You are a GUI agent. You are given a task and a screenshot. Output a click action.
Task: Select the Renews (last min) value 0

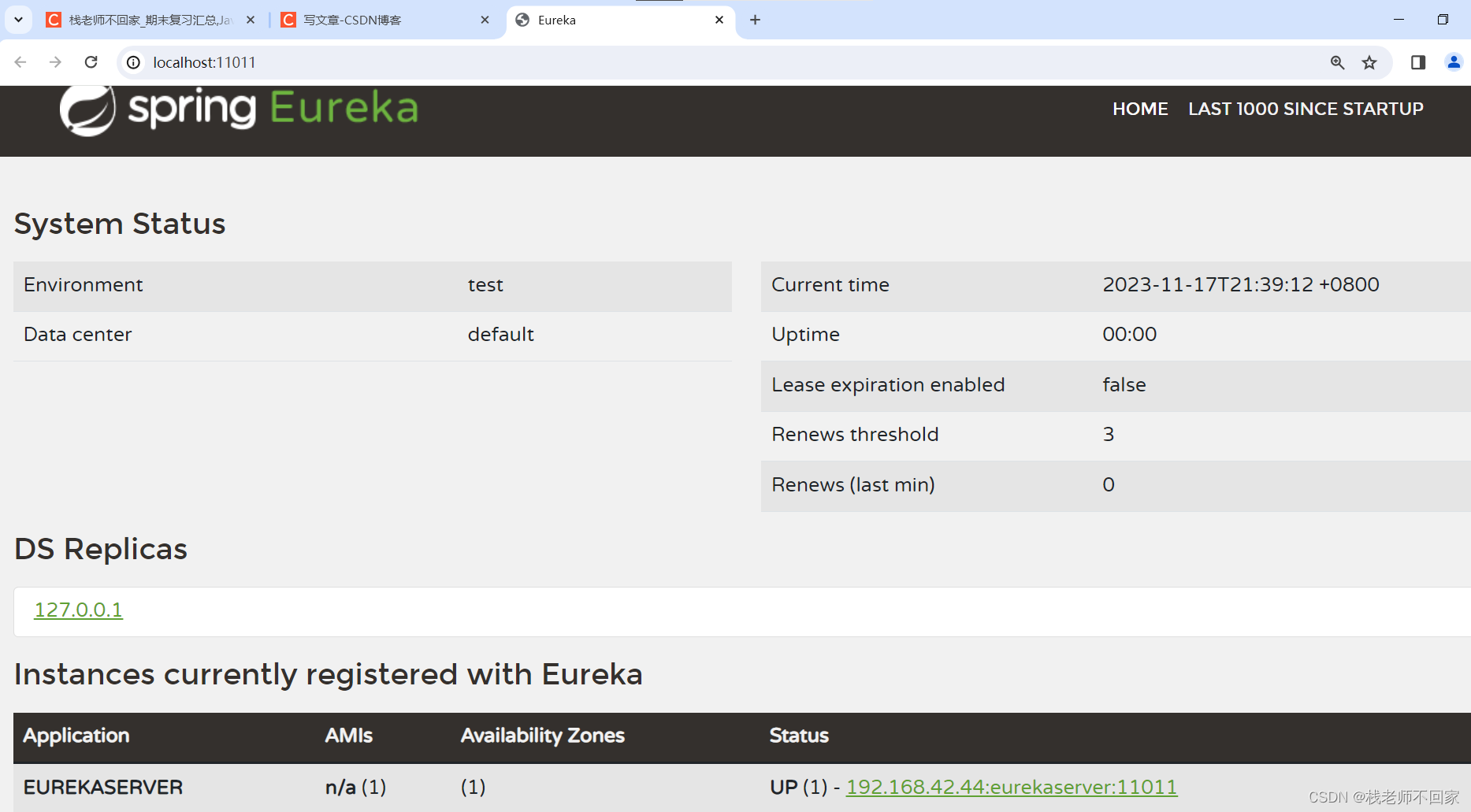1109,484
